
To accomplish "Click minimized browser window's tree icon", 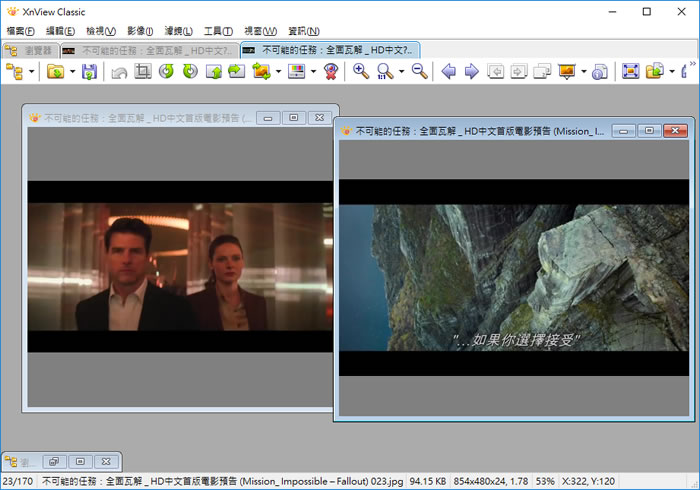I will [x=11, y=461].
